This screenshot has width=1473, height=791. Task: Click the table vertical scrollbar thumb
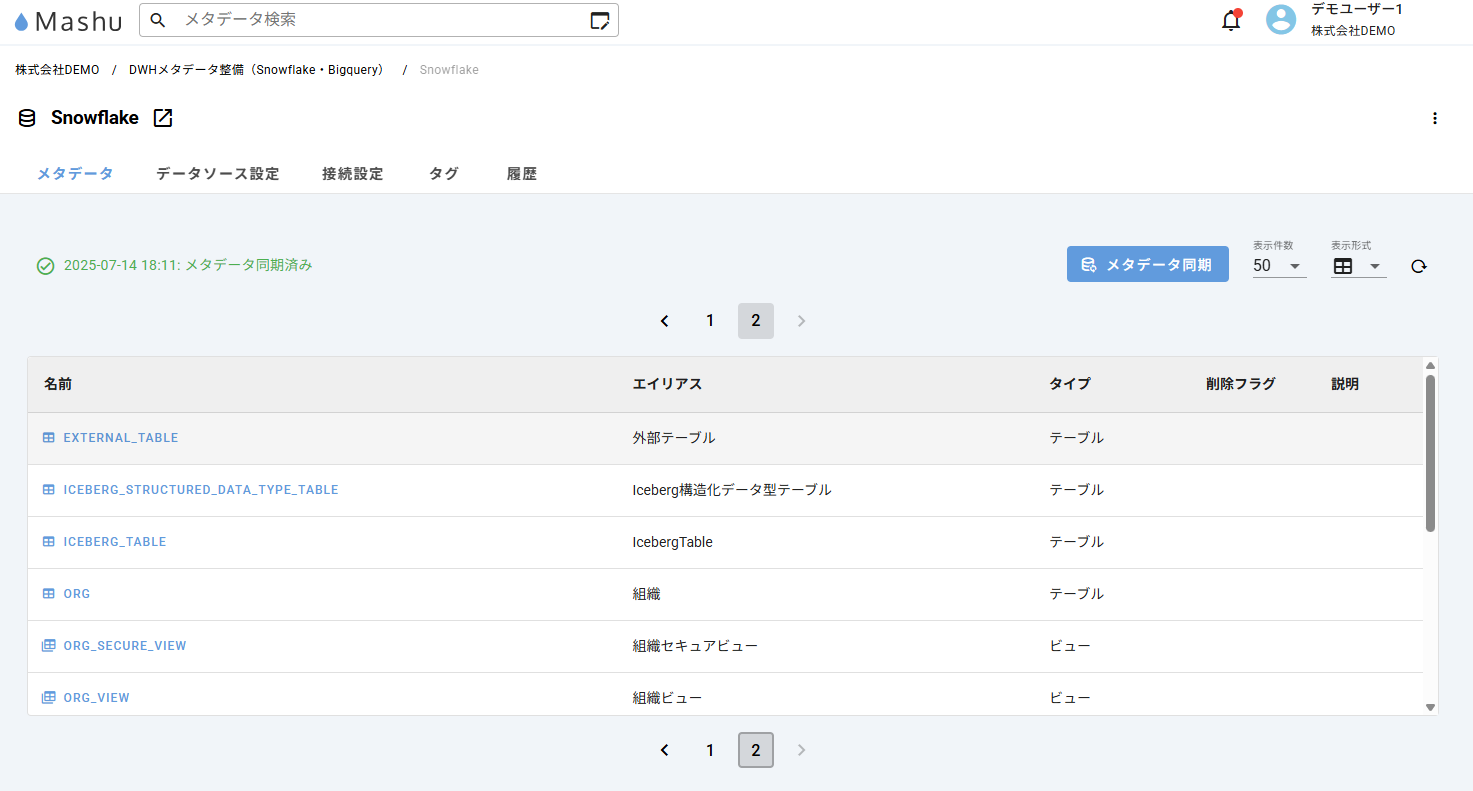[x=1430, y=453]
